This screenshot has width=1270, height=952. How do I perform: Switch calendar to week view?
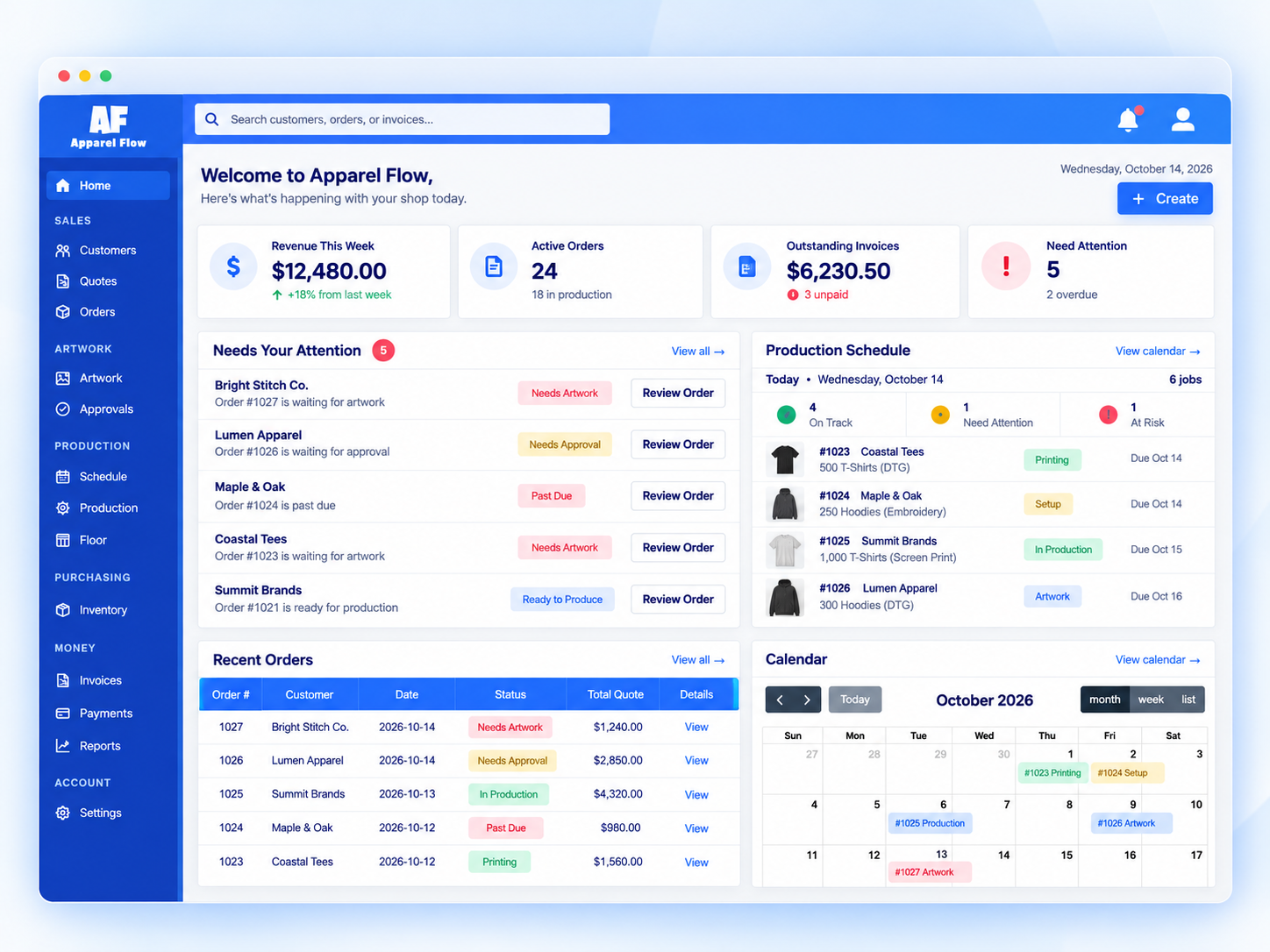(x=1151, y=700)
